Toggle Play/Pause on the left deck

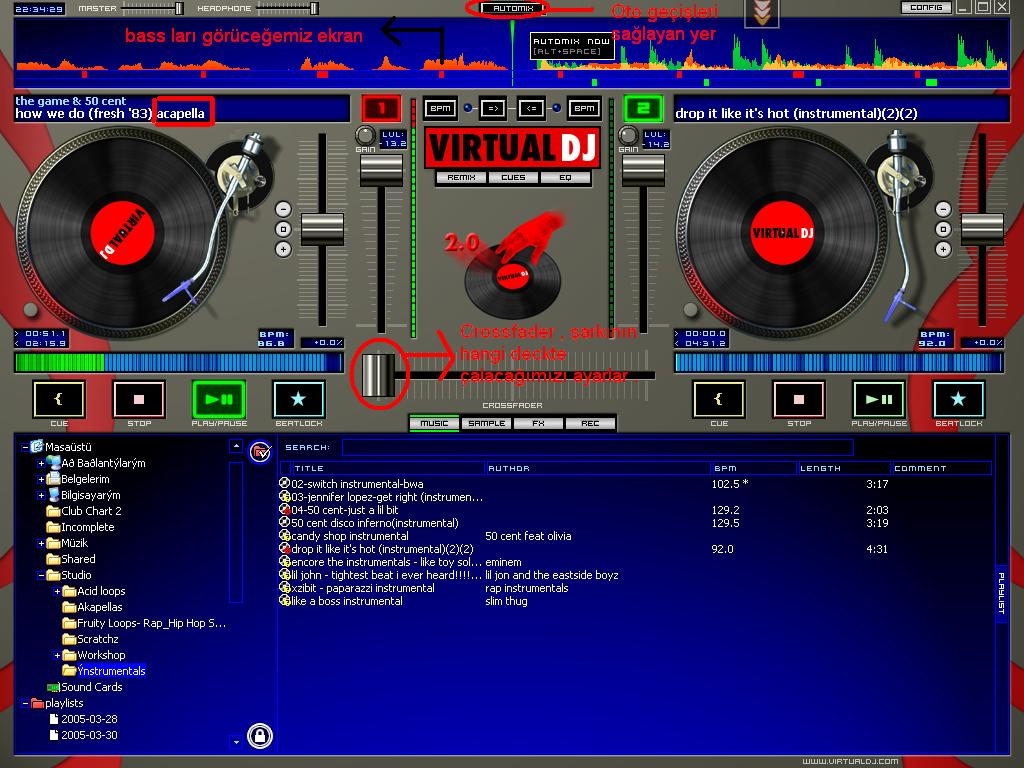pos(219,399)
